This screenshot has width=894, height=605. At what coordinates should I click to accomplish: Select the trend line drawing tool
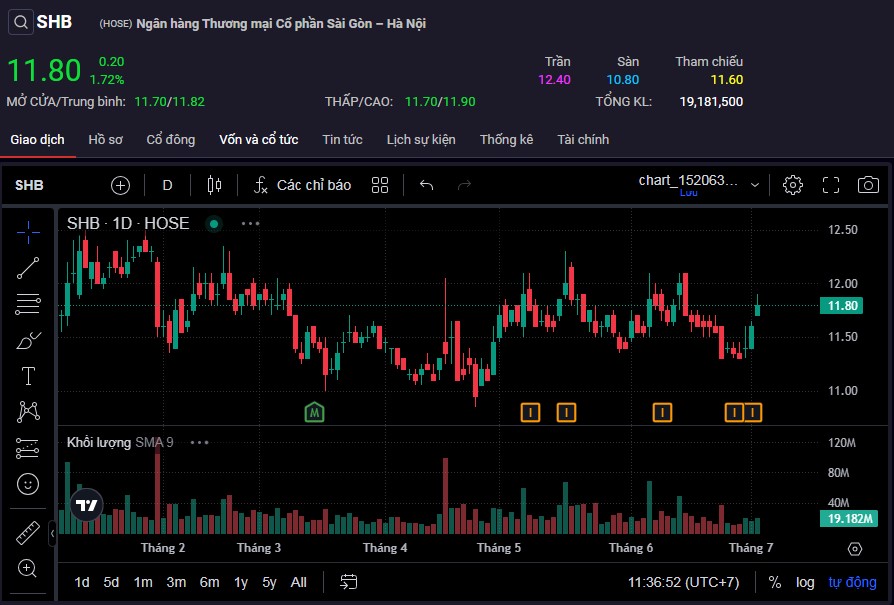pyautogui.click(x=28, y=267)
